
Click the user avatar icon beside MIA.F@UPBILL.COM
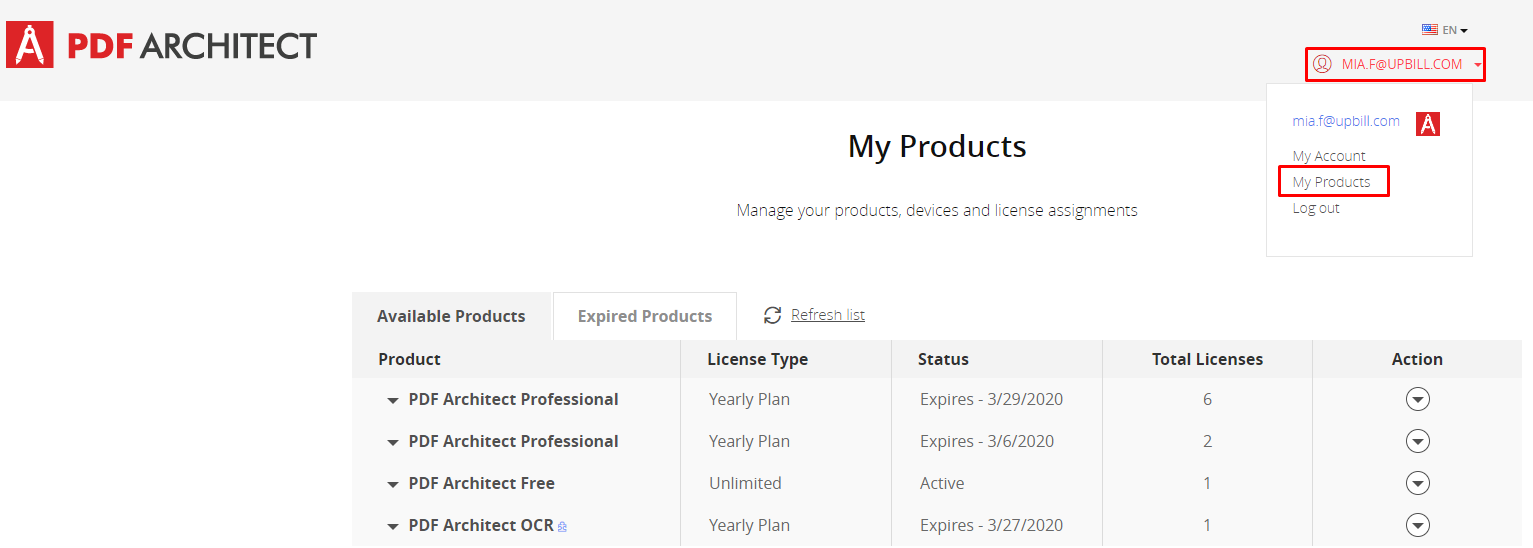[1322, 64]
